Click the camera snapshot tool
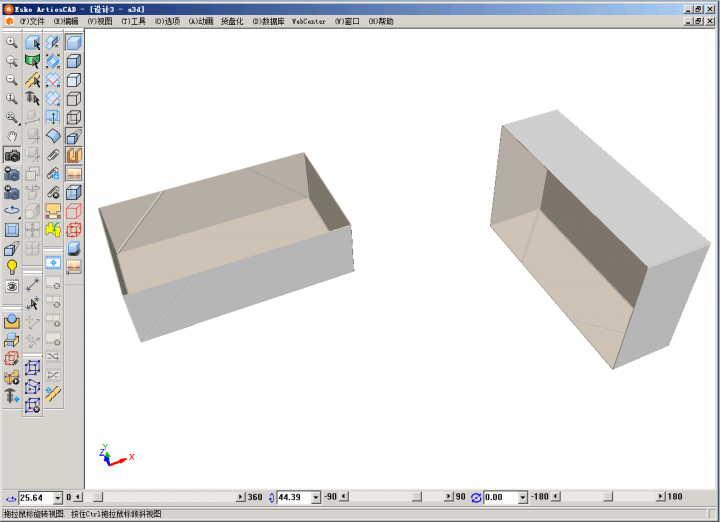Viewport: 720px width, 522px height. [x=12, y=155]
